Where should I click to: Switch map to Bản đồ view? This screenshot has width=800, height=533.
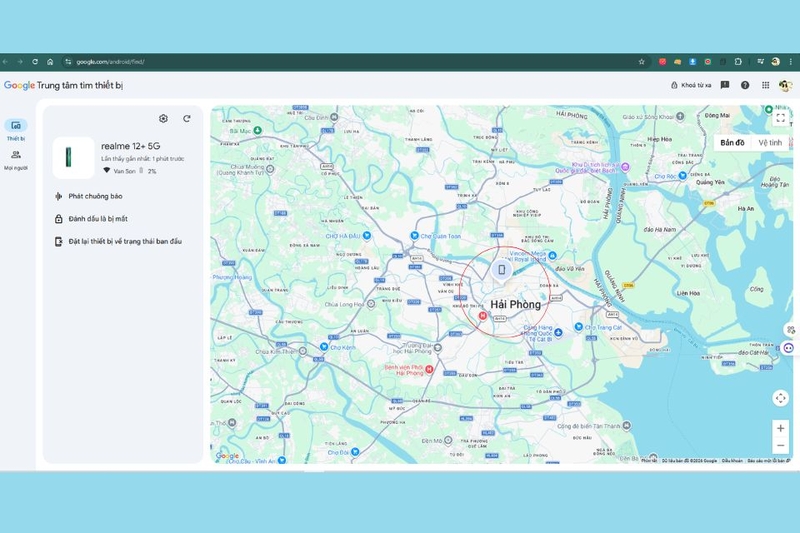(732, 143)
